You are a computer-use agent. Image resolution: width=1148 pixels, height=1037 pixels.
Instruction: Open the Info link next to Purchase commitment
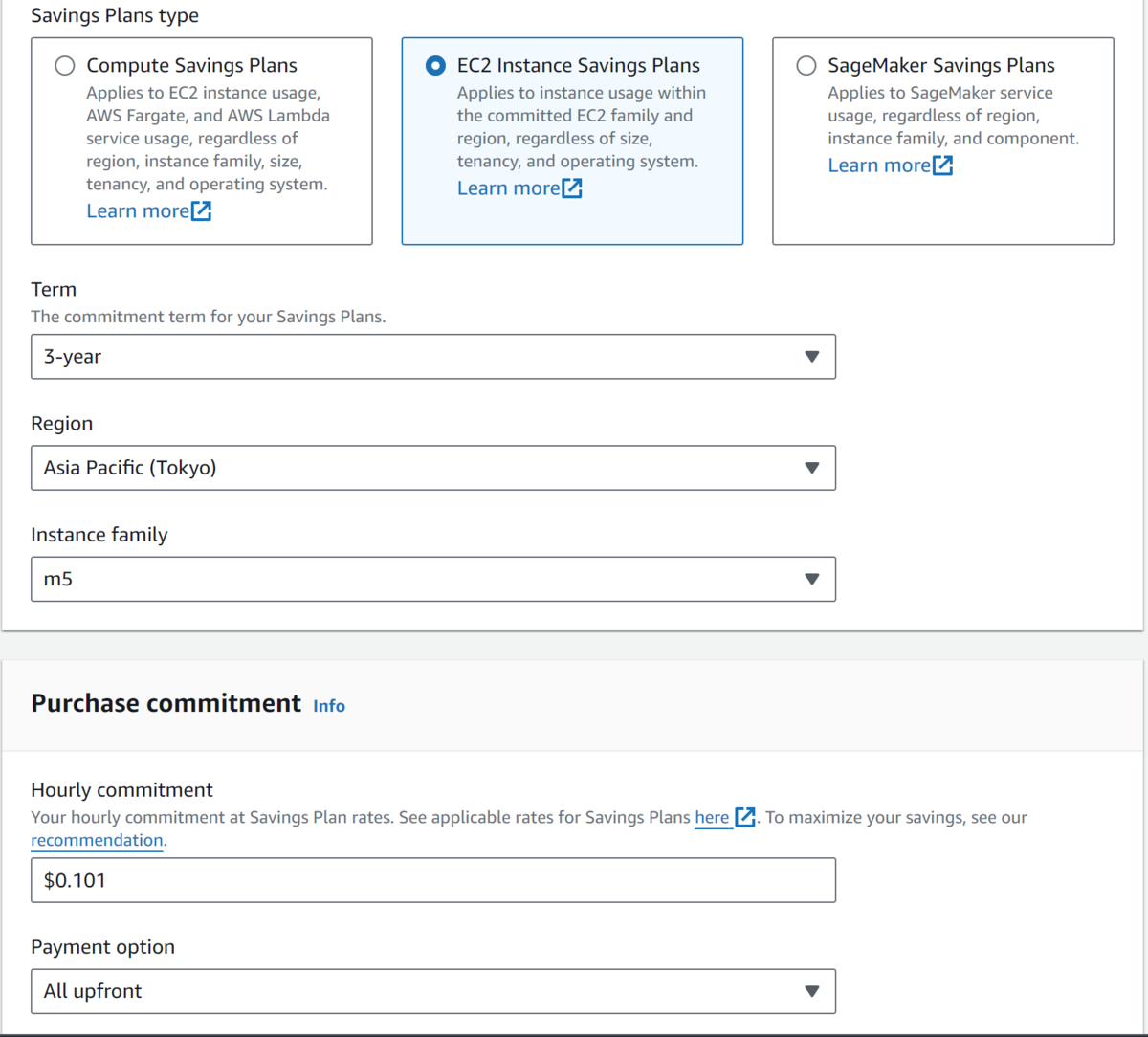(x=329, y=706)
